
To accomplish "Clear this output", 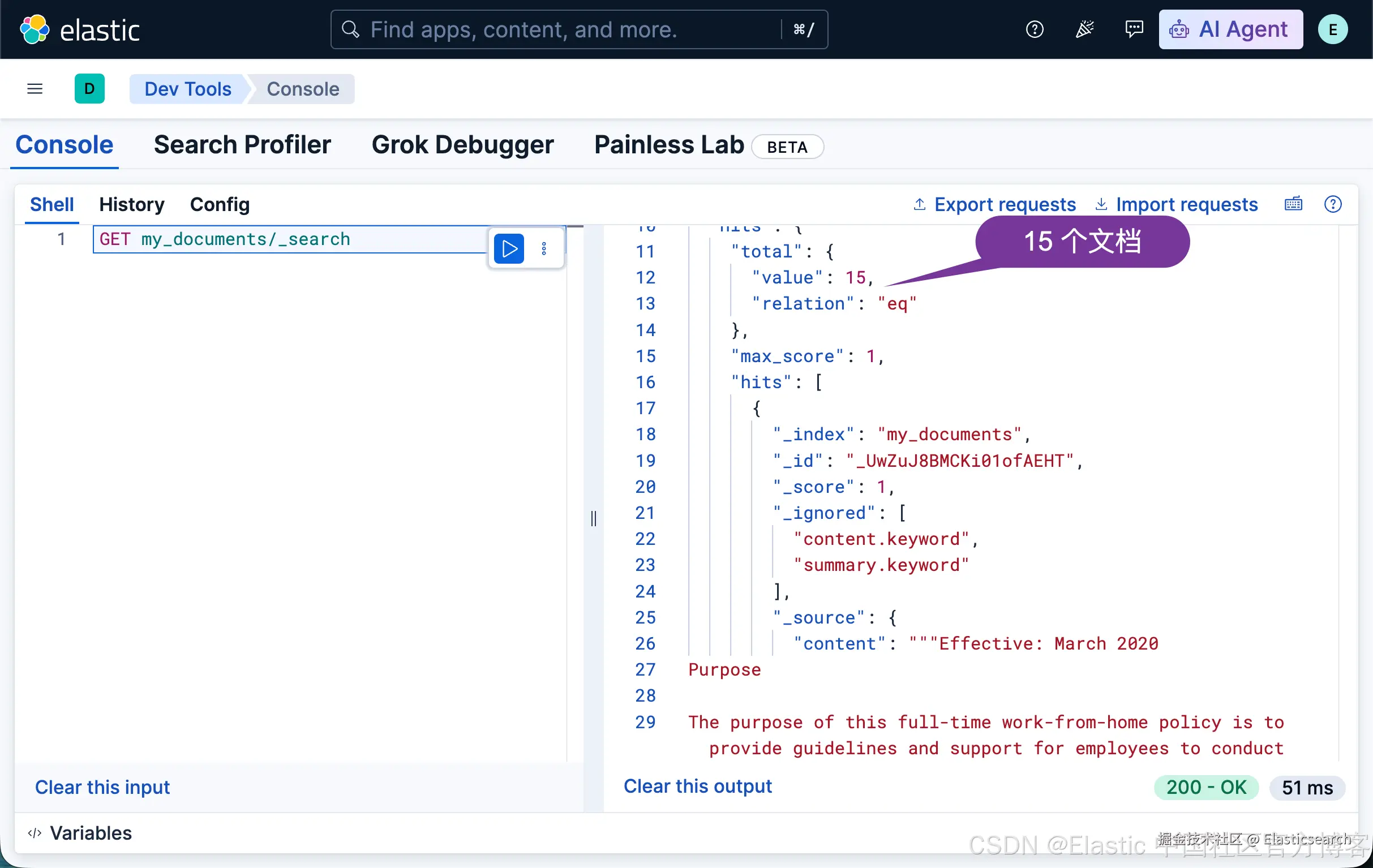I will 697,786.
